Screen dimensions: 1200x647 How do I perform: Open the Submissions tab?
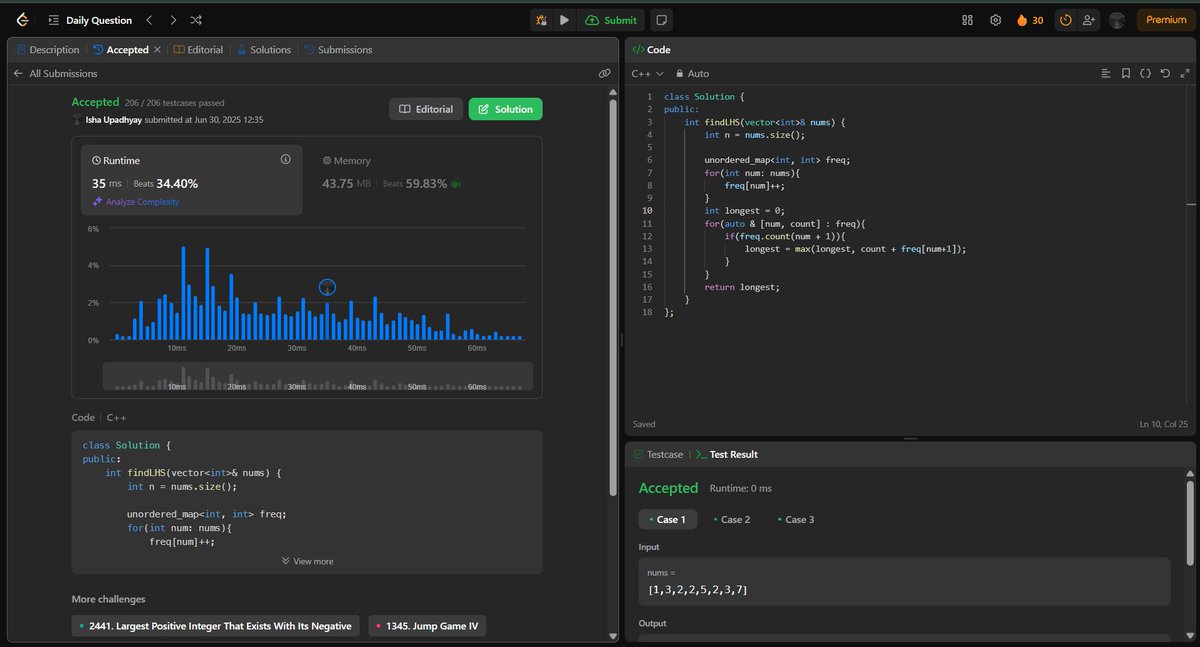[338, 49]
